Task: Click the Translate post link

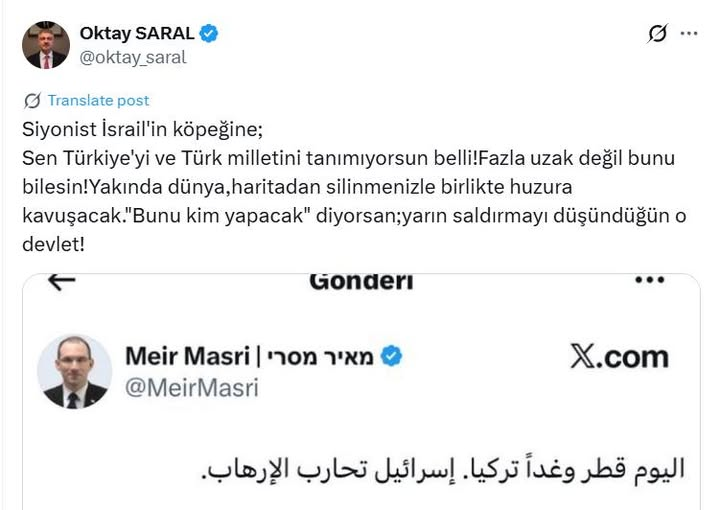Action: click(x=98, y=100)
